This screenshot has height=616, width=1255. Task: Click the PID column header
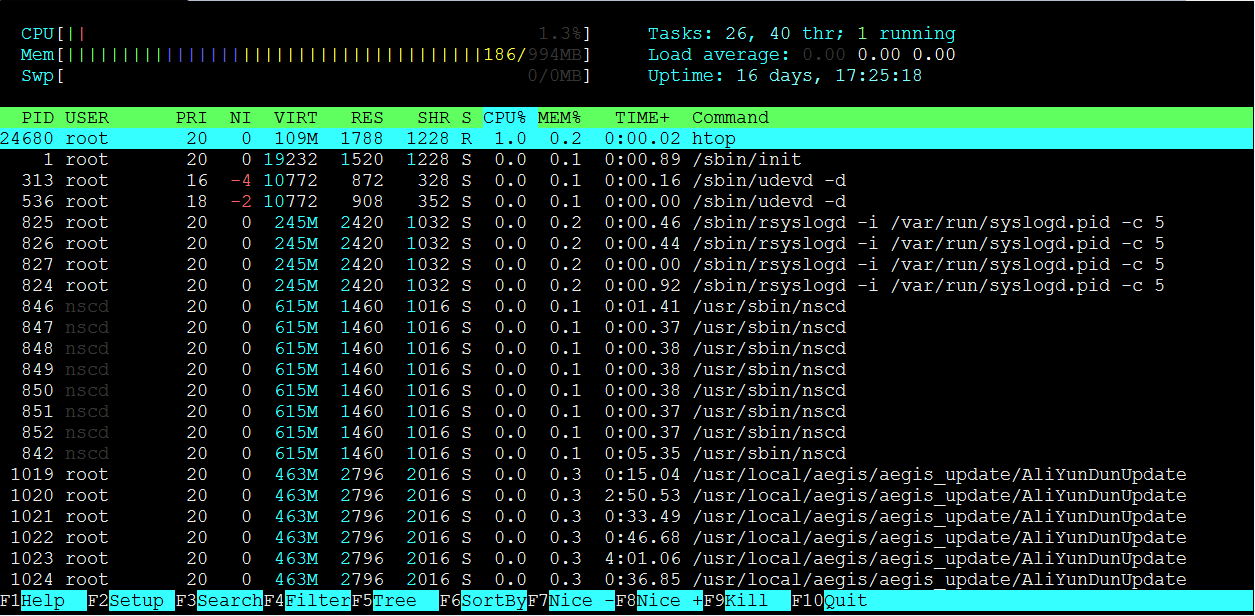click(x=38, y=118)
